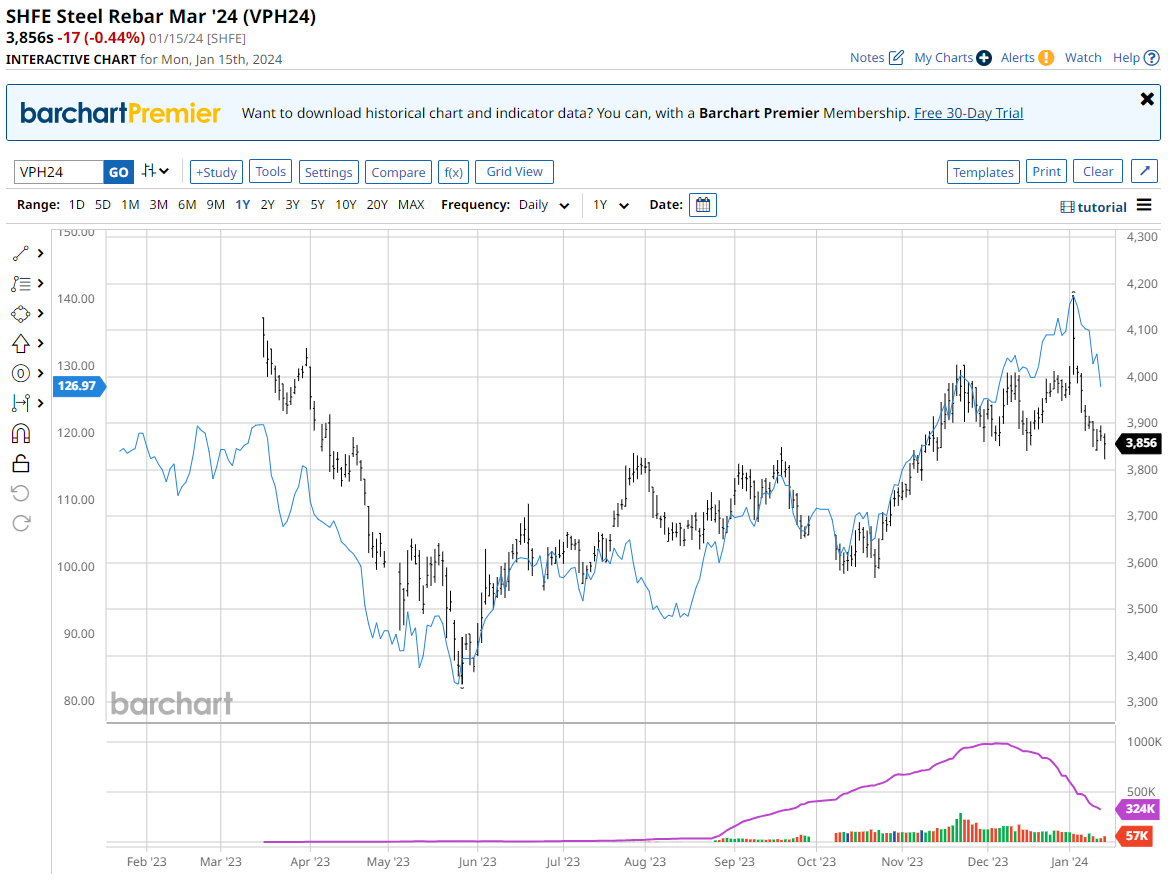Click the expand chart arrow icon
Viewport: 1174px width, 891px height.
(x=1144, y=171)
